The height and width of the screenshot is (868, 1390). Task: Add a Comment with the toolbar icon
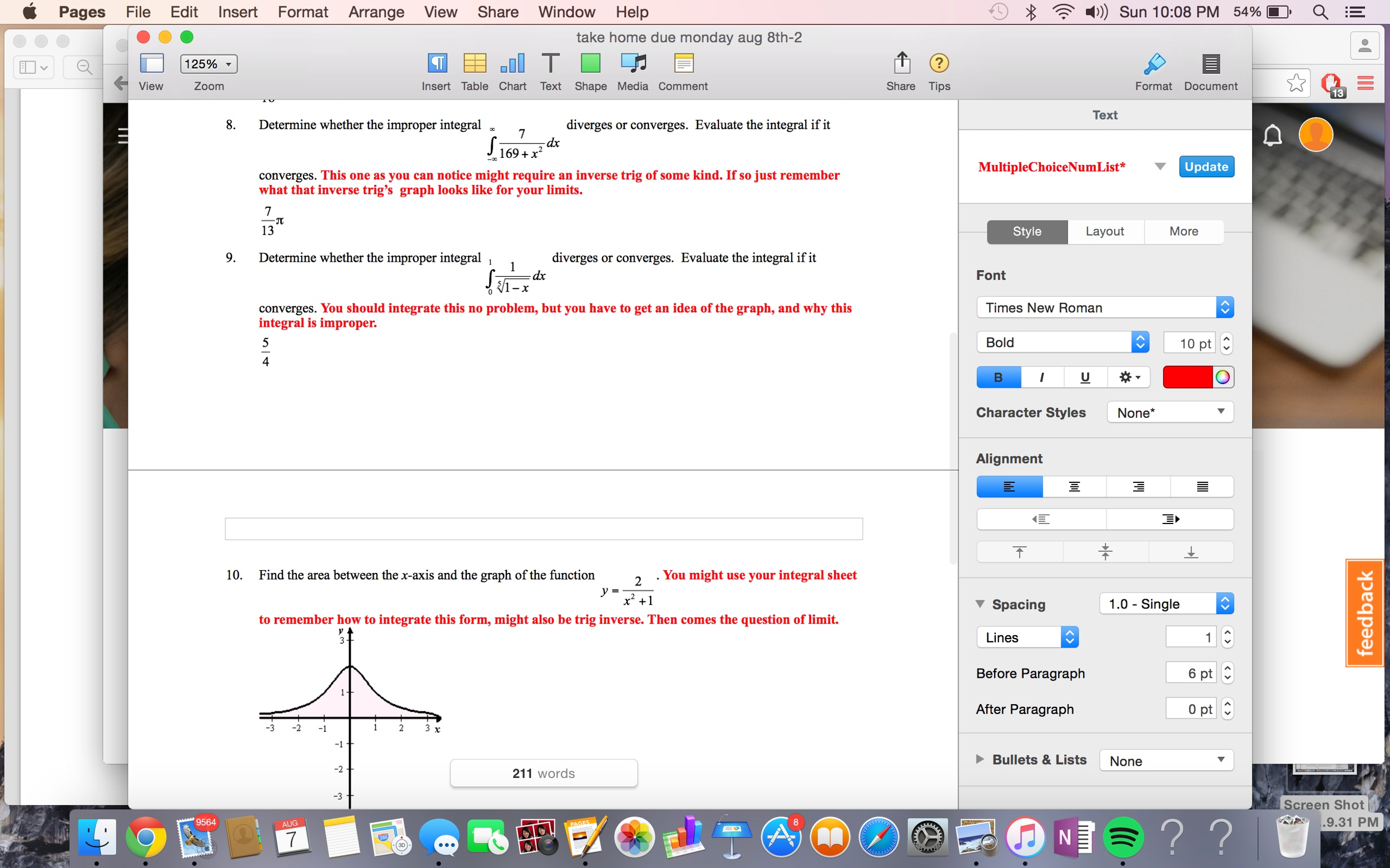click(x=683, y=63)
